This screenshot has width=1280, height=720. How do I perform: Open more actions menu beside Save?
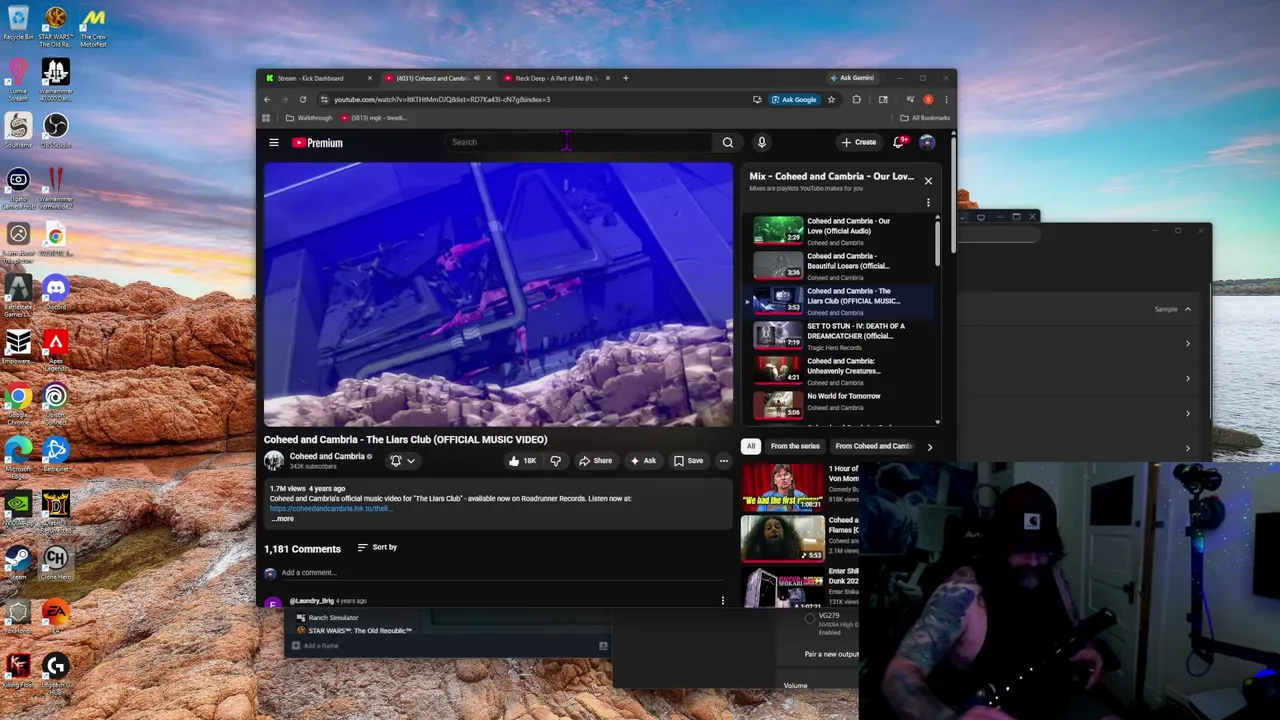tap(723, 461)
